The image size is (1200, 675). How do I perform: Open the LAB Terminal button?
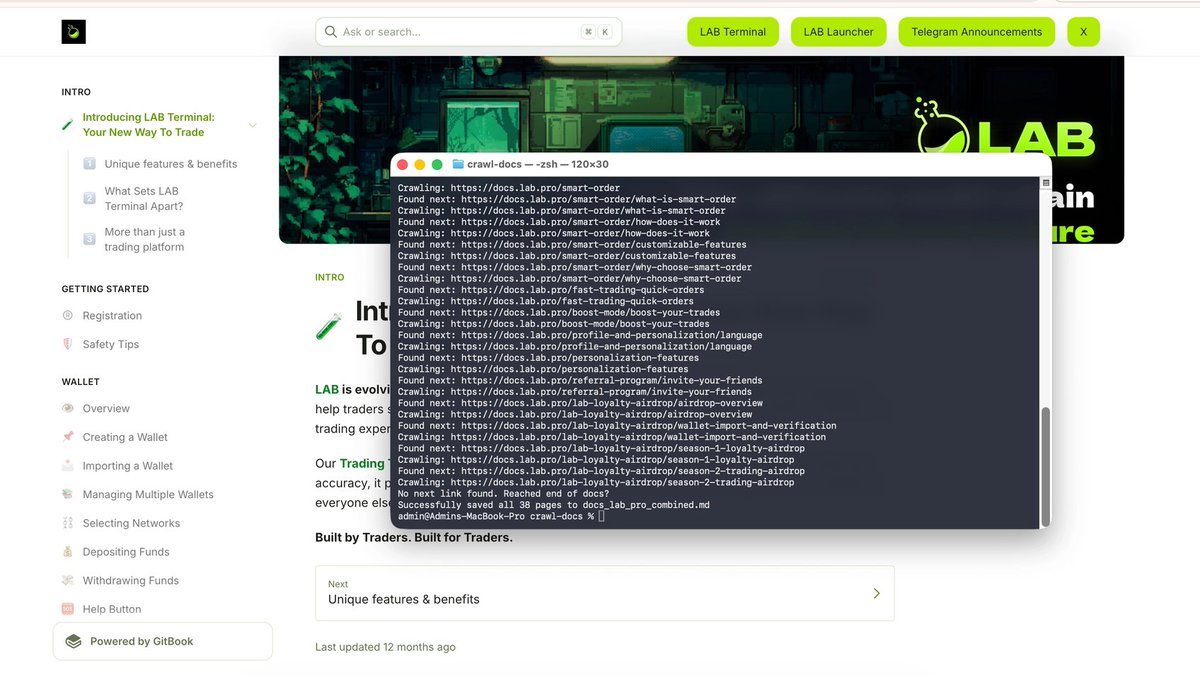733,32
